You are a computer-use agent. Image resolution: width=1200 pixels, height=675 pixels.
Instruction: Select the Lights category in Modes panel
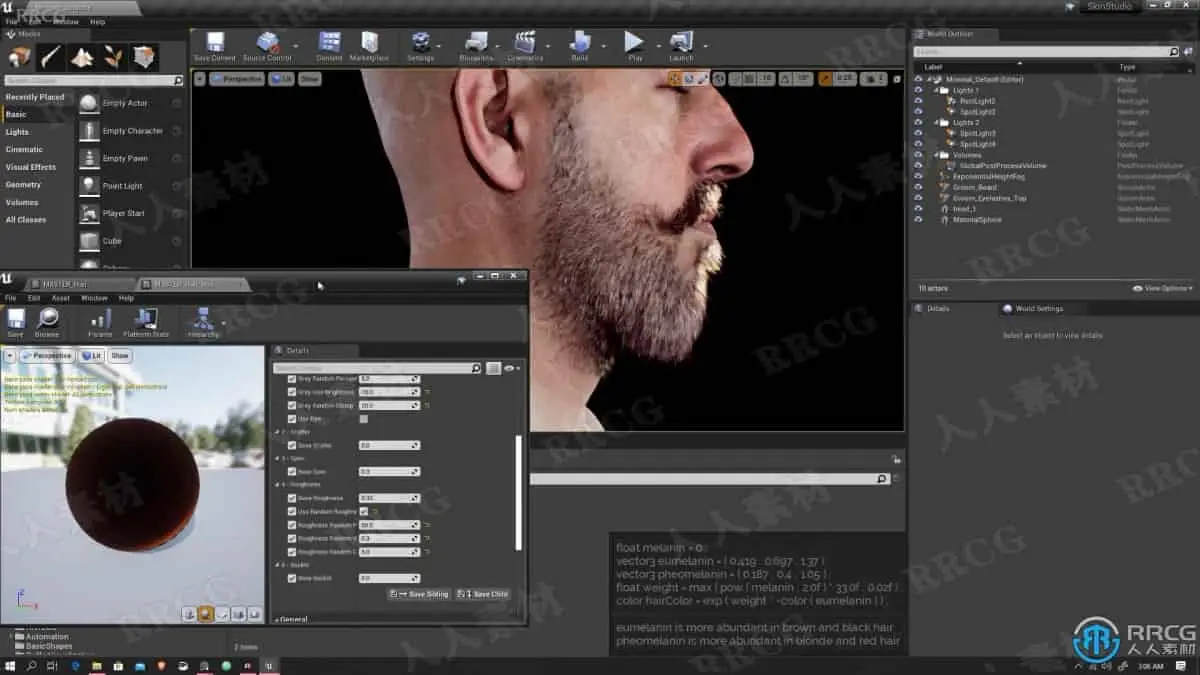(x=18, y=132)
